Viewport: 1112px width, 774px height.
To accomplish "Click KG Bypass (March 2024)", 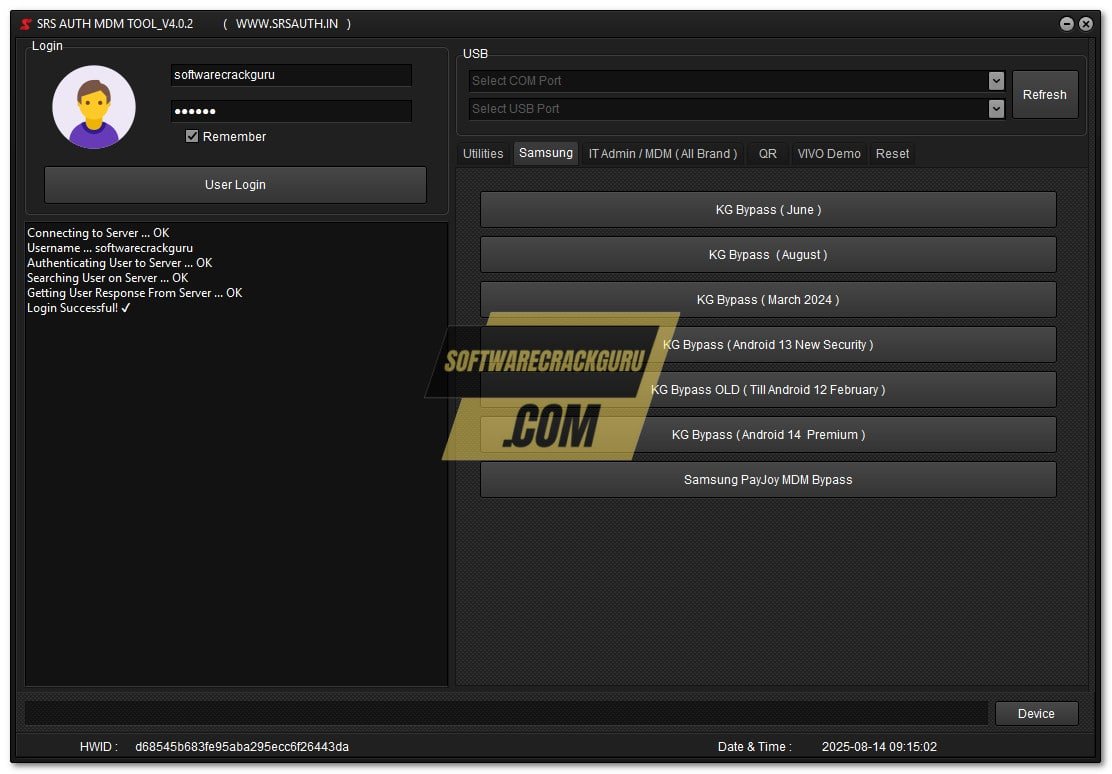I will (x=768, y=299).
